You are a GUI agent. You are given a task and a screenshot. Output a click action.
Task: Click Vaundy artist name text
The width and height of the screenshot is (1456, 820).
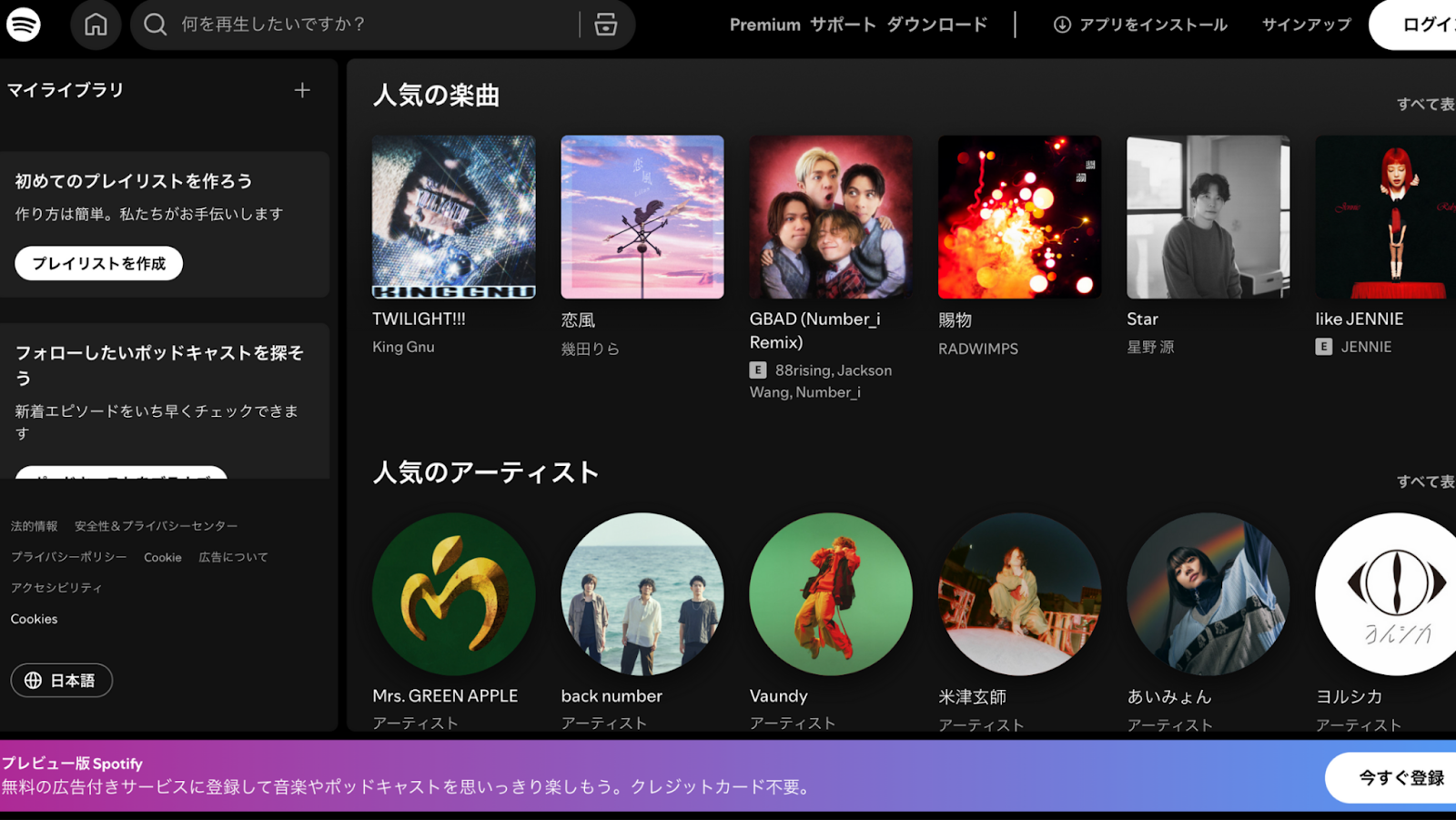click(x=778, y=695)
